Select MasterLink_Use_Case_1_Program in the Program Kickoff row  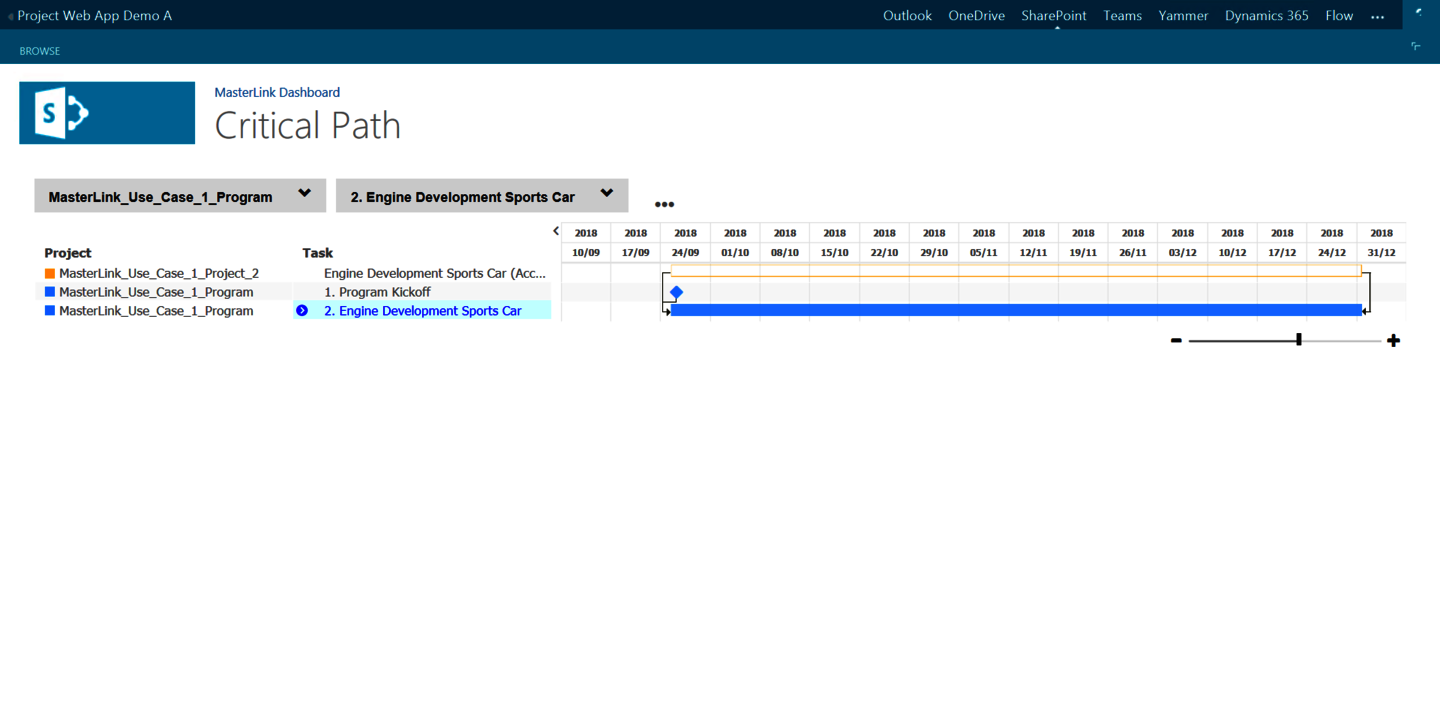coord(156,292)
